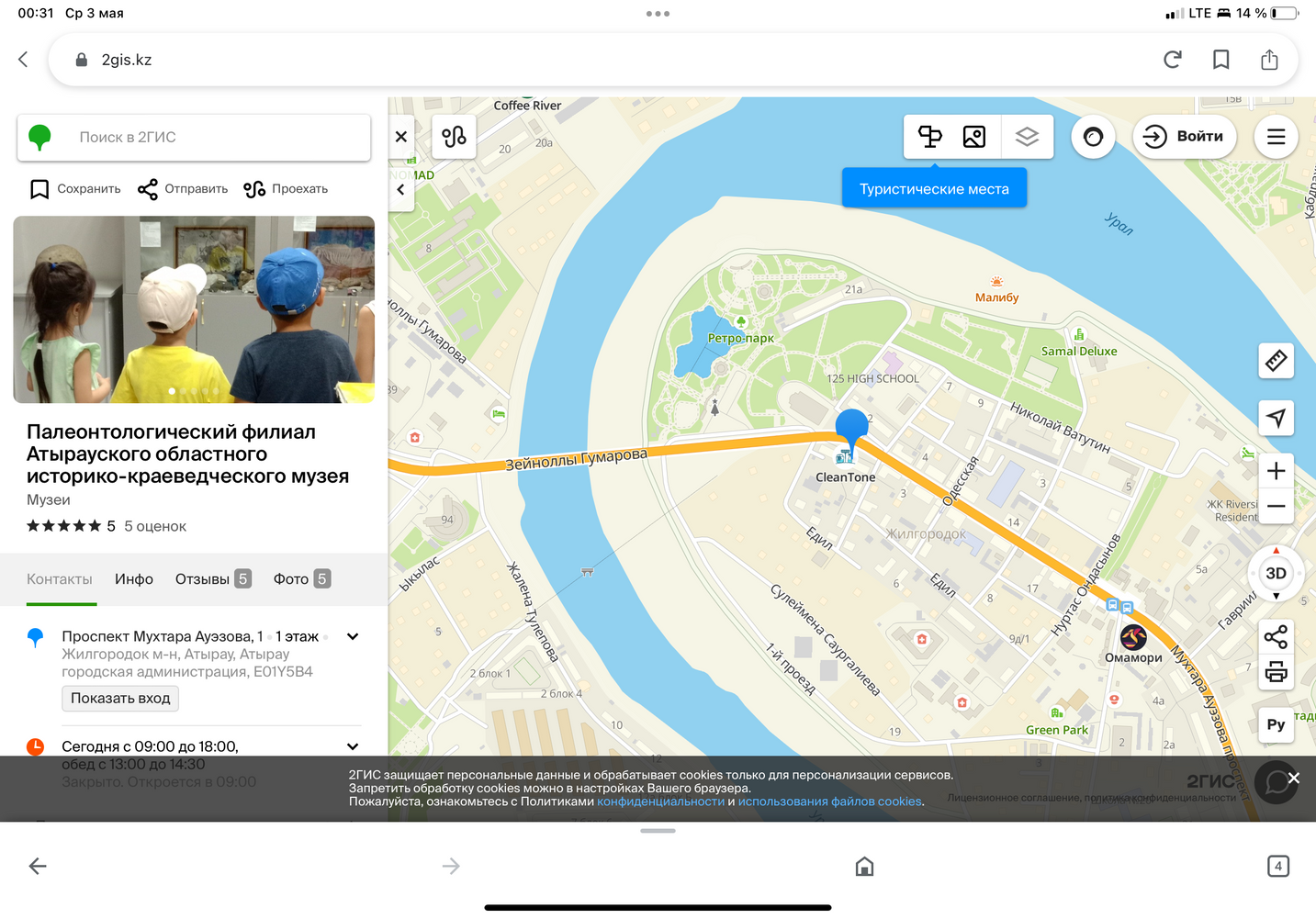Click the 'Туристические места' tooltip
1316x919 pixels.
click(x=934, y=189)
